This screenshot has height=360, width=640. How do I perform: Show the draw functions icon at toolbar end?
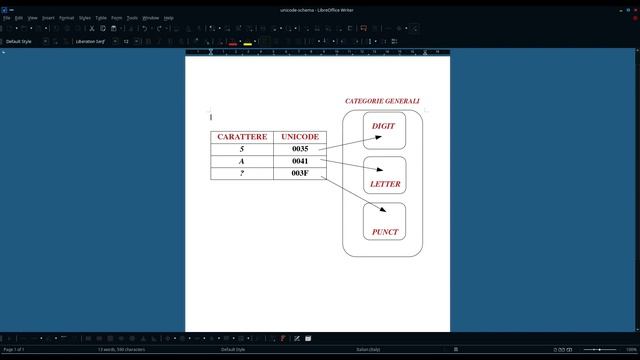(x=415, y=28)
